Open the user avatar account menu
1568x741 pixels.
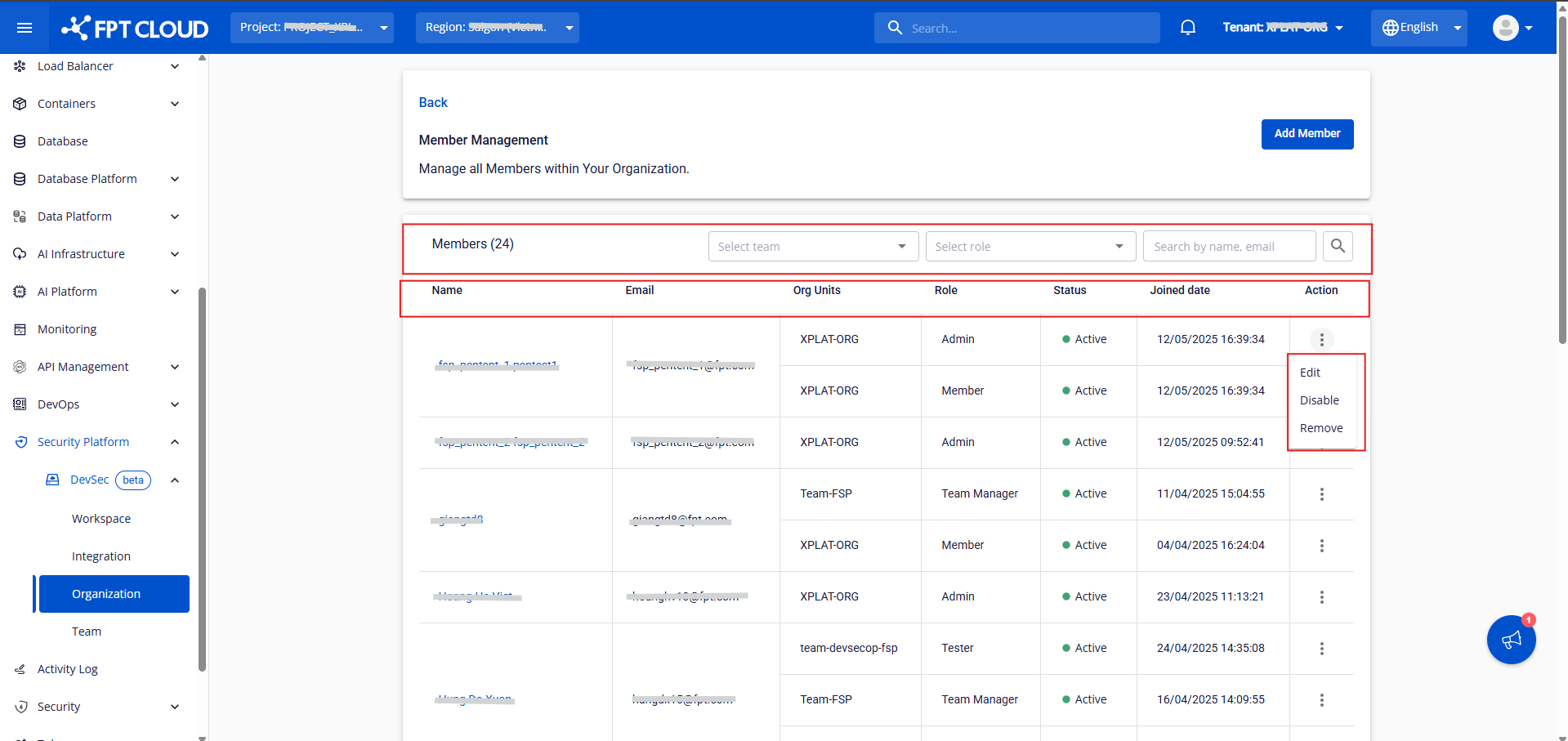point(1512,28)
